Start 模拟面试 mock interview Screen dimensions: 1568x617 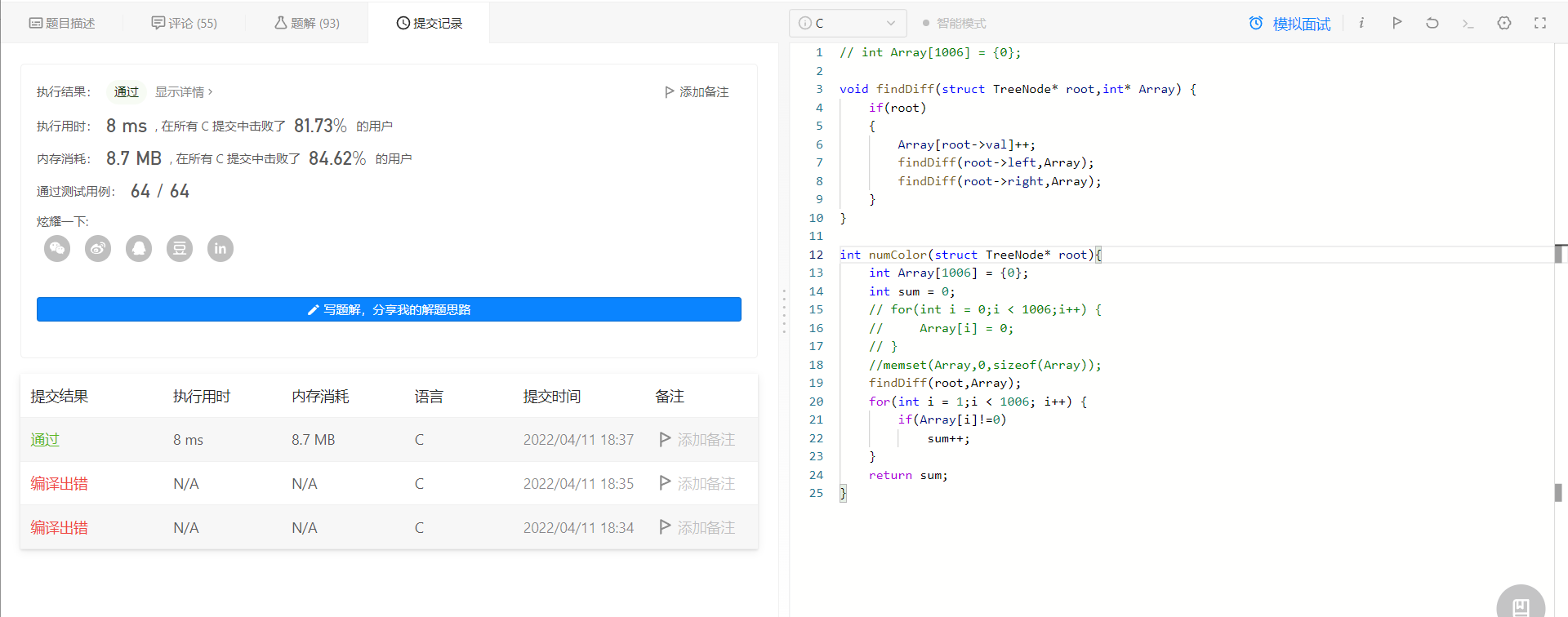(1302, 24)
